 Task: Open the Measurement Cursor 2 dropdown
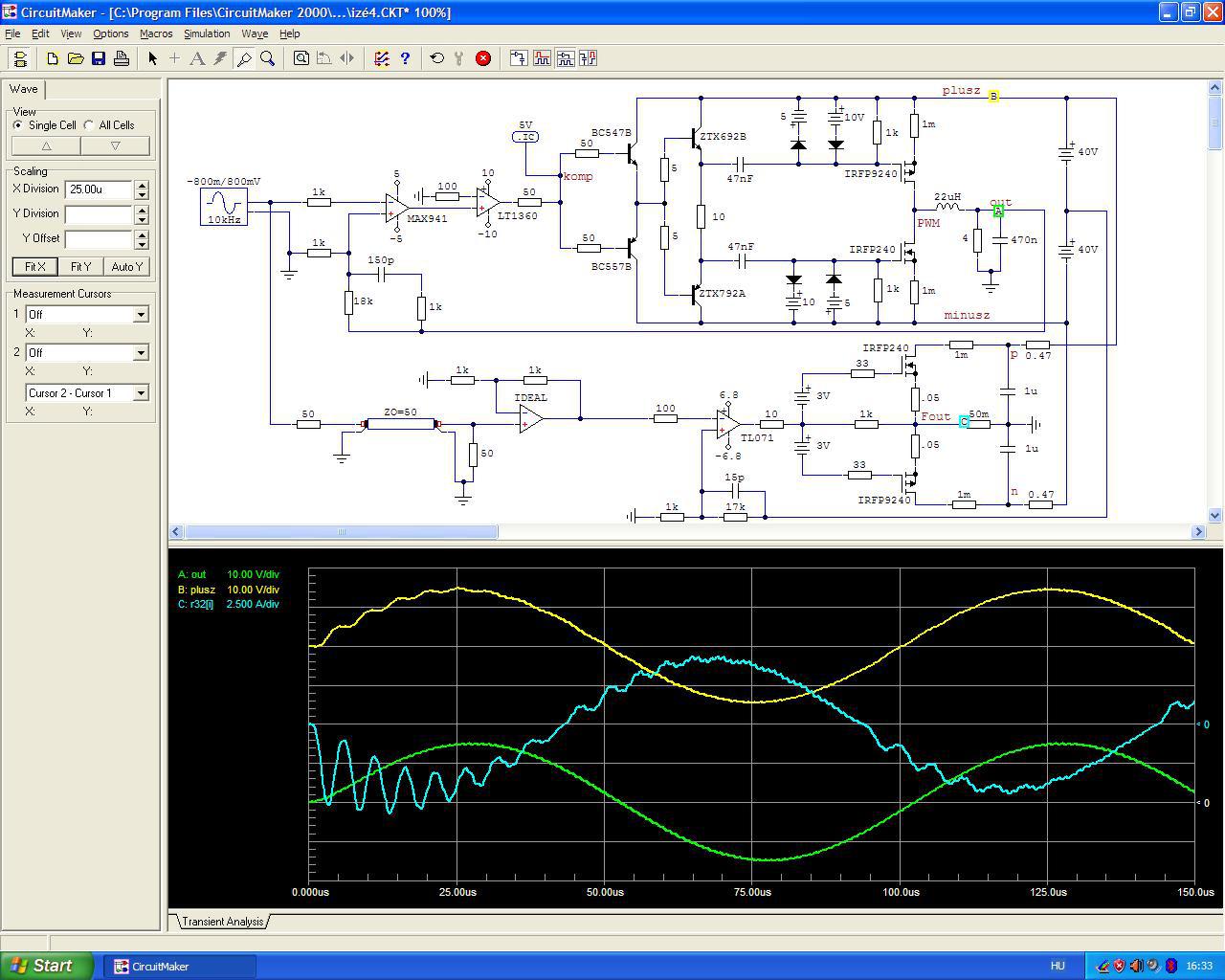141,353
